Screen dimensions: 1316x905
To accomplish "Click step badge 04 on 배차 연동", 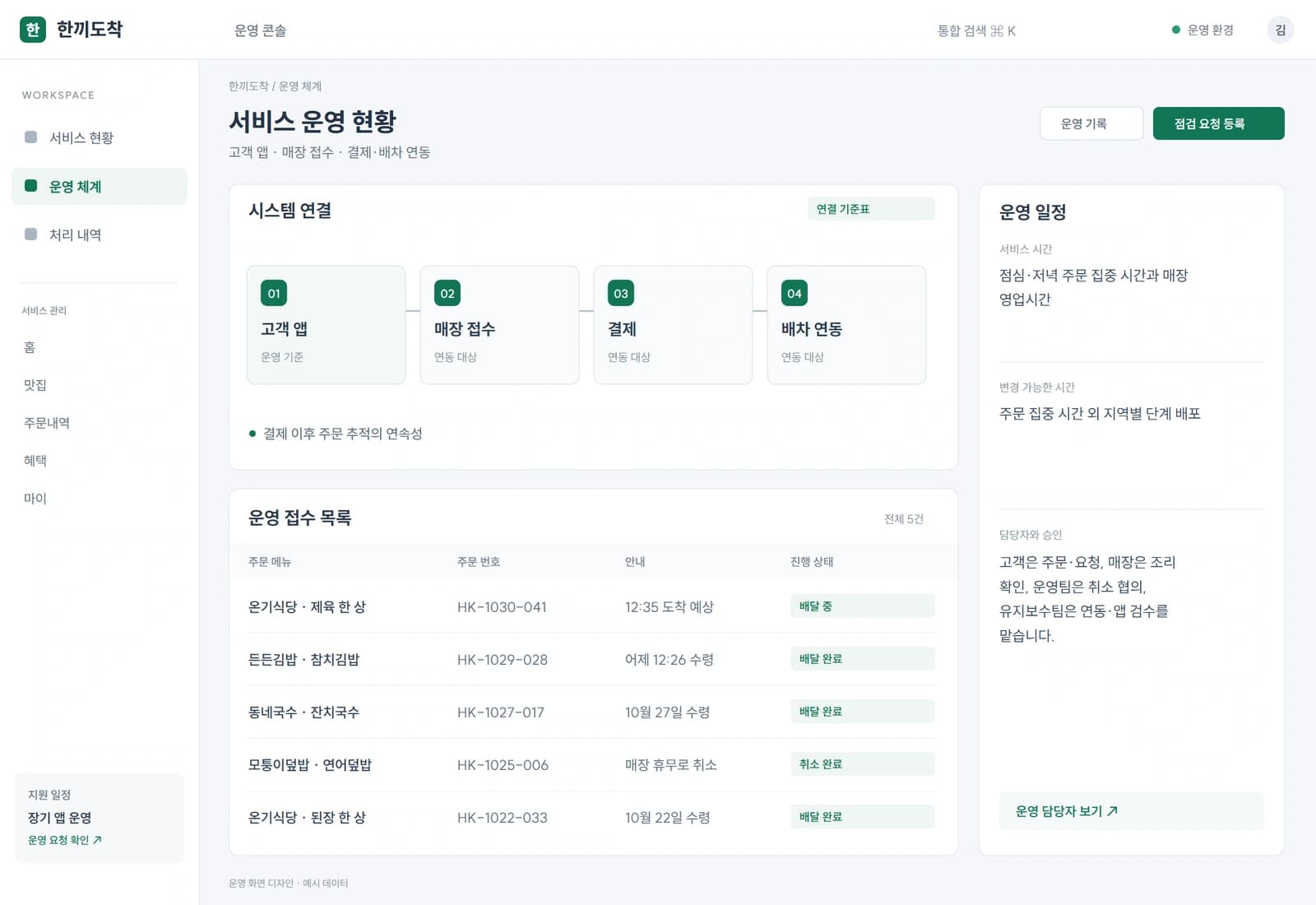I will (x=795, y=293).
